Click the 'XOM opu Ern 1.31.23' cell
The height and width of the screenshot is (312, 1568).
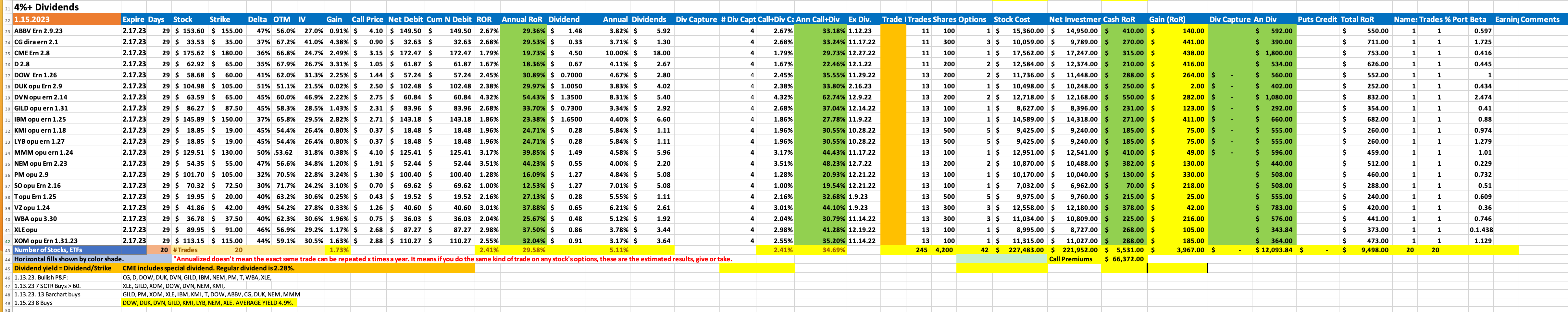tap(67, 241)
